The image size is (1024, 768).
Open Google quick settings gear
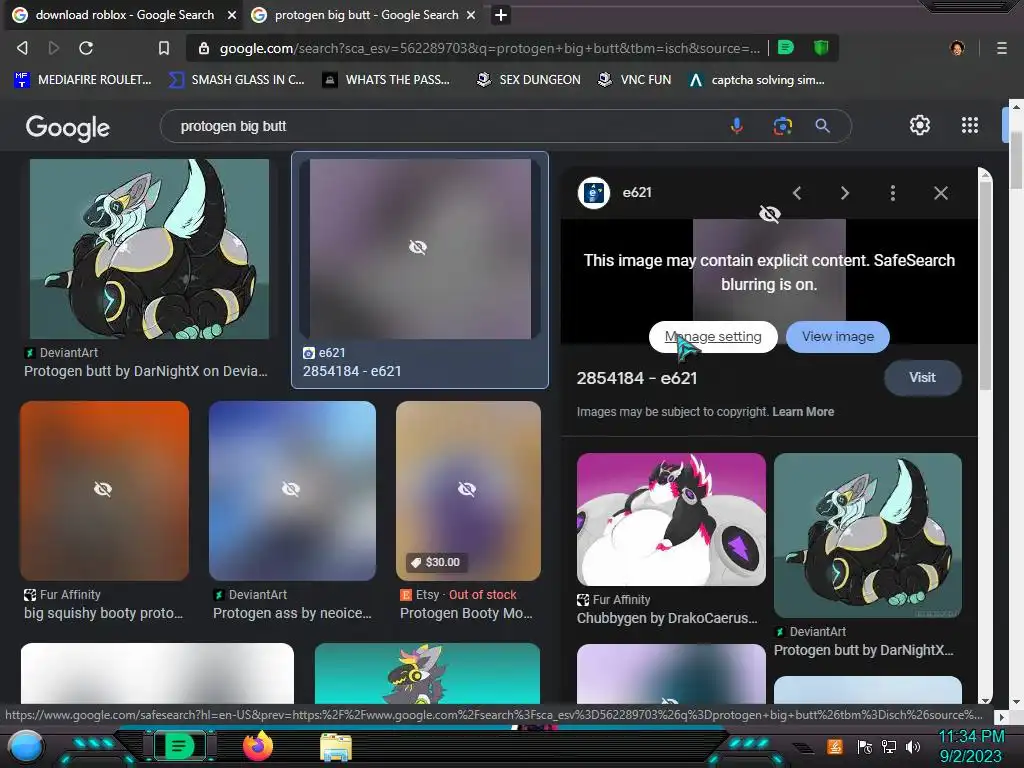tap(920, 125)
